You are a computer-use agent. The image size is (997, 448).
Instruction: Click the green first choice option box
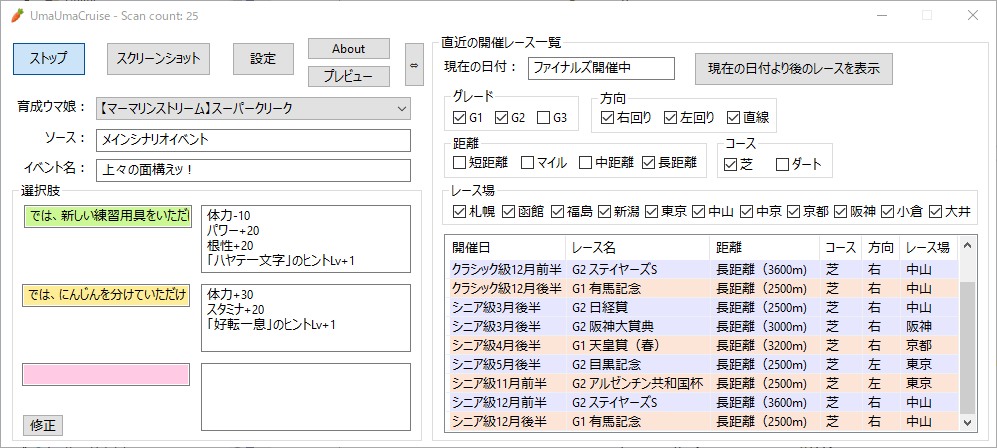click(x=106, y=216)
